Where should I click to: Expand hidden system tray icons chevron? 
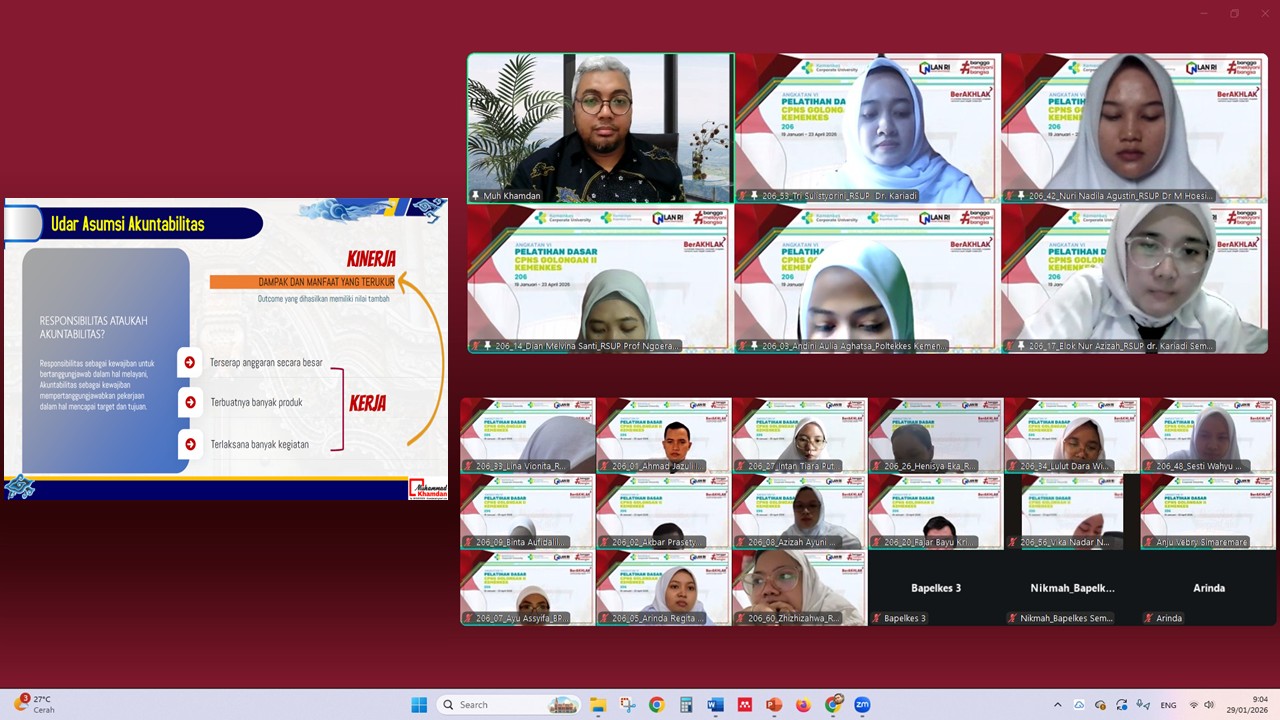click(x=1058, y=705)
